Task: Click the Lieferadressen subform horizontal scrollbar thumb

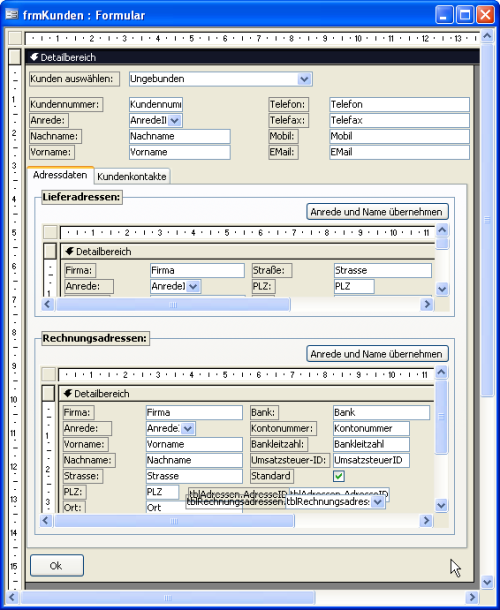Action: click(x=173, y=305)
